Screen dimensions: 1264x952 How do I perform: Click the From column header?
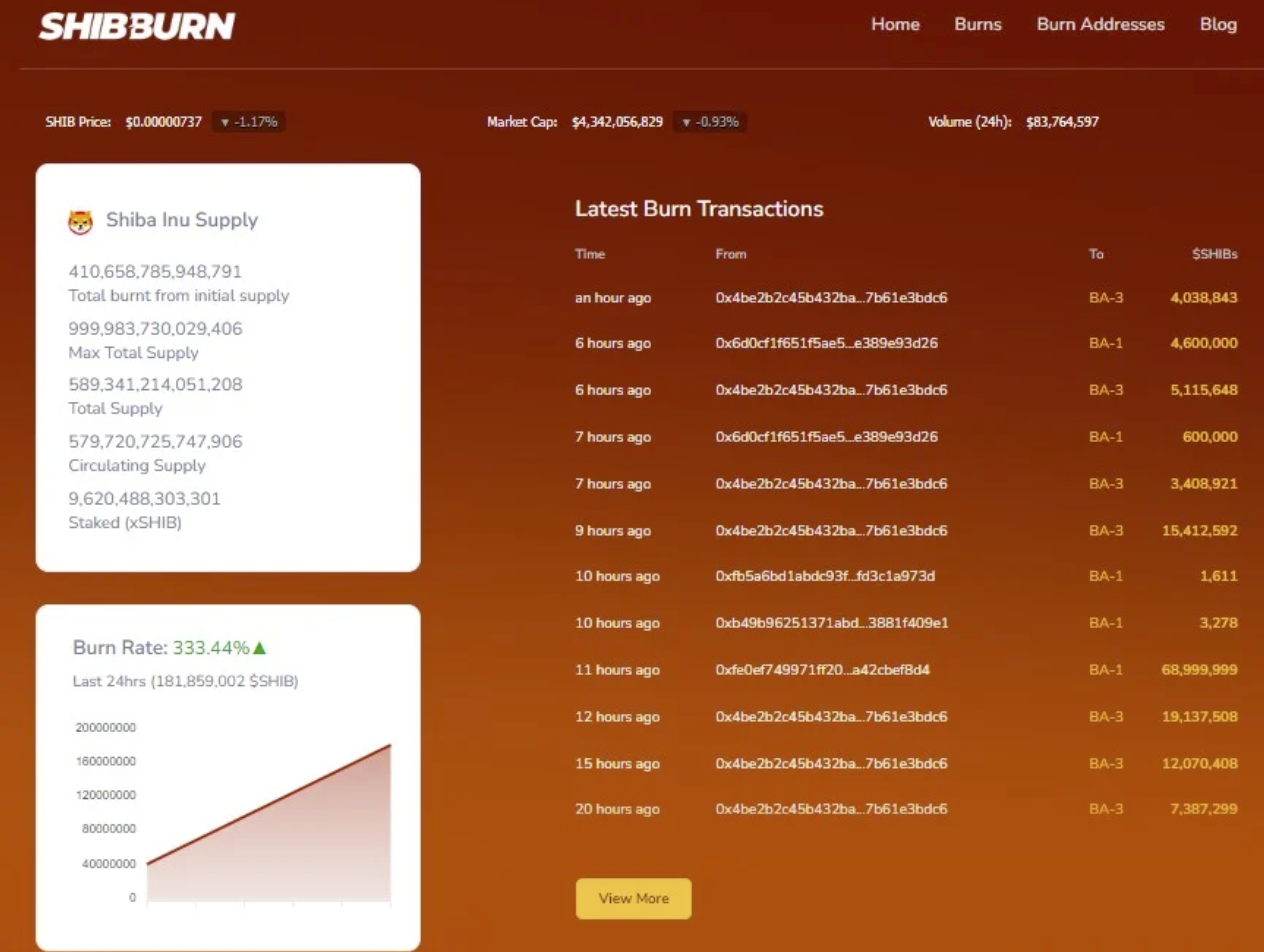click(x=731, y=254)
